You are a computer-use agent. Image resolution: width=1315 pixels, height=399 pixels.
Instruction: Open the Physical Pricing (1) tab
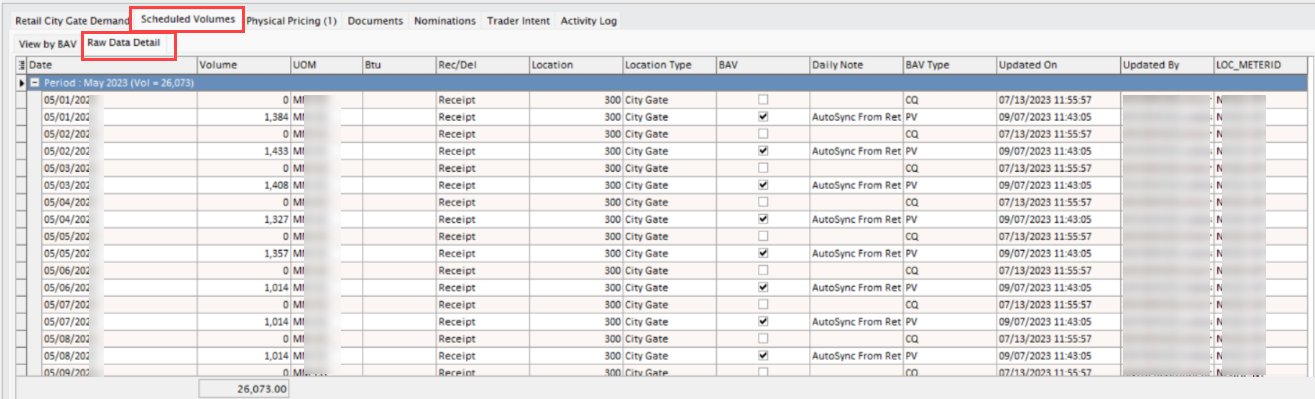click(x=291, y=20)
